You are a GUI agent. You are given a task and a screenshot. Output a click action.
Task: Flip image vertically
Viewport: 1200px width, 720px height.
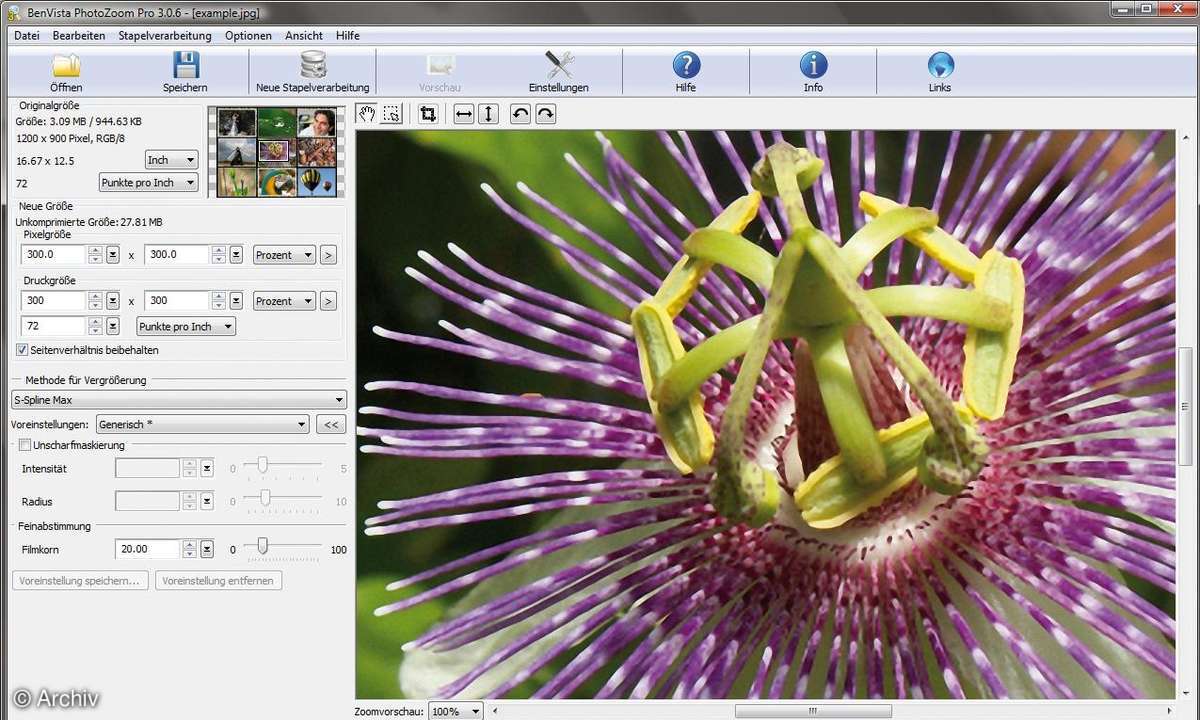(488, 114)
